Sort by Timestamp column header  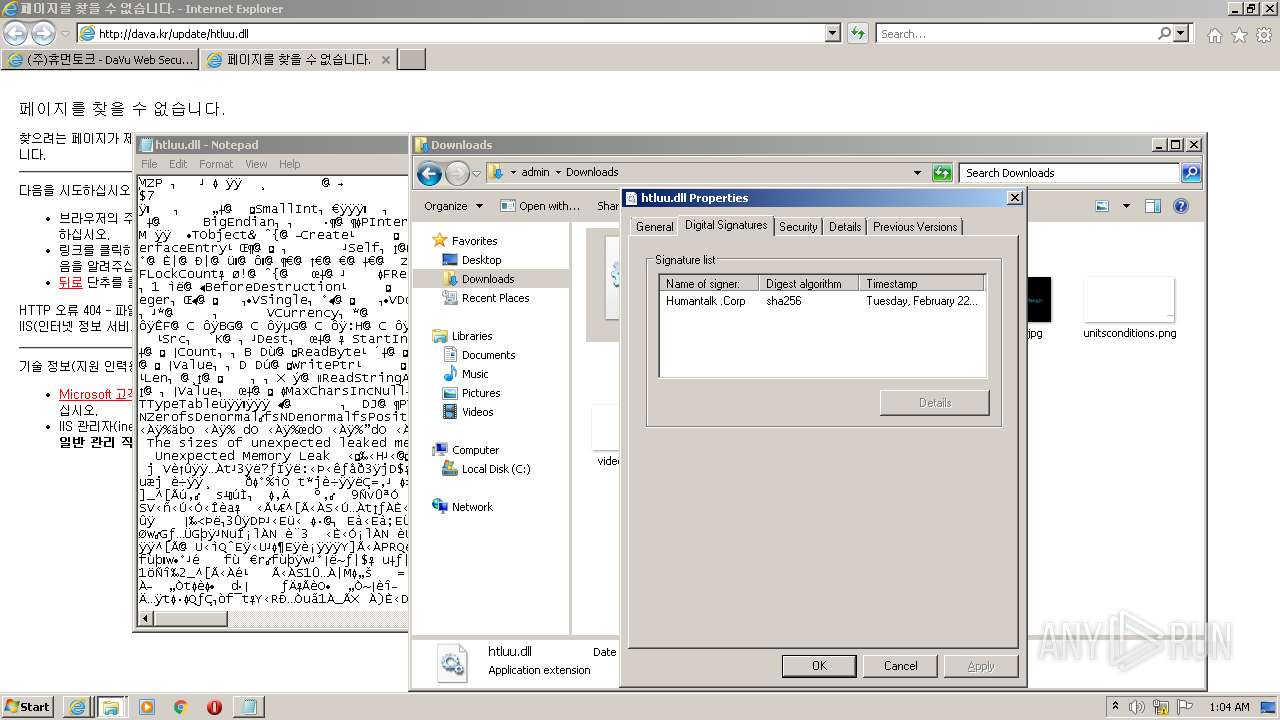pos(921,284)
